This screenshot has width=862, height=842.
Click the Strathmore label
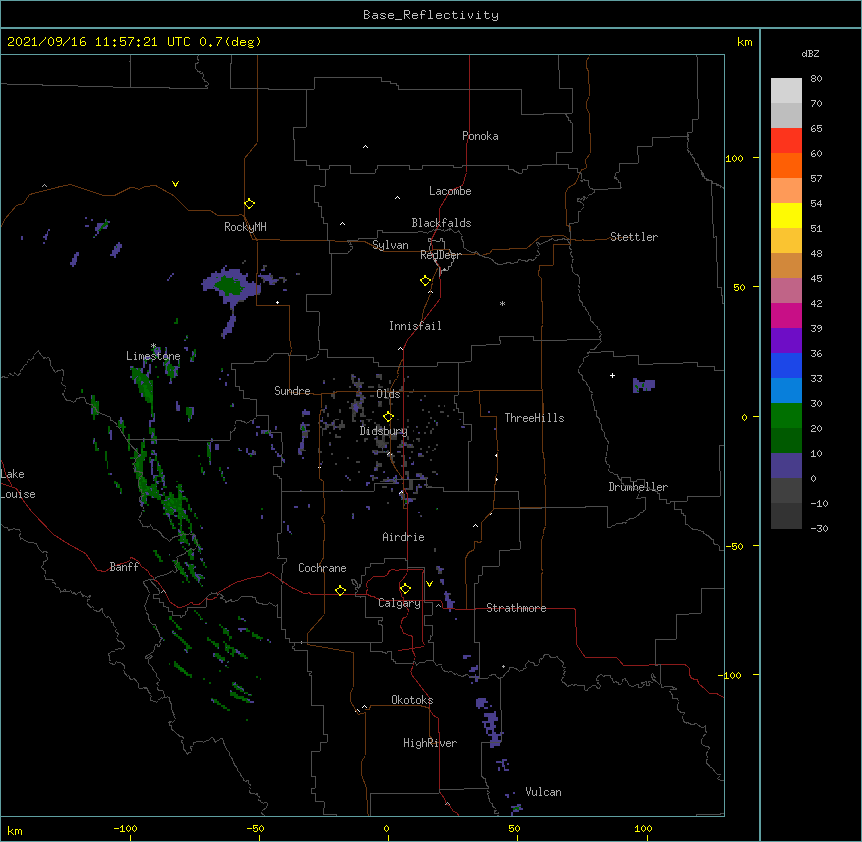pos(516,608)
